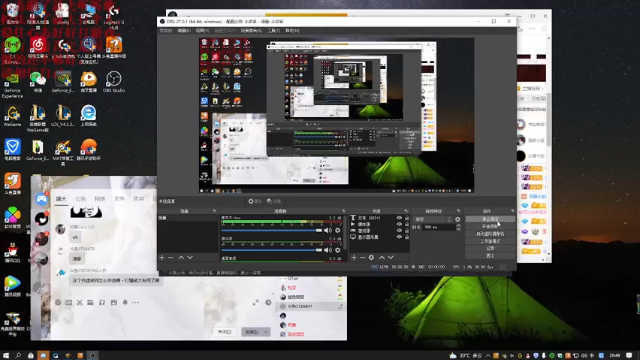Click Close button in QQ chat window
Screen dimensions: 640x360
coord(224,332)
